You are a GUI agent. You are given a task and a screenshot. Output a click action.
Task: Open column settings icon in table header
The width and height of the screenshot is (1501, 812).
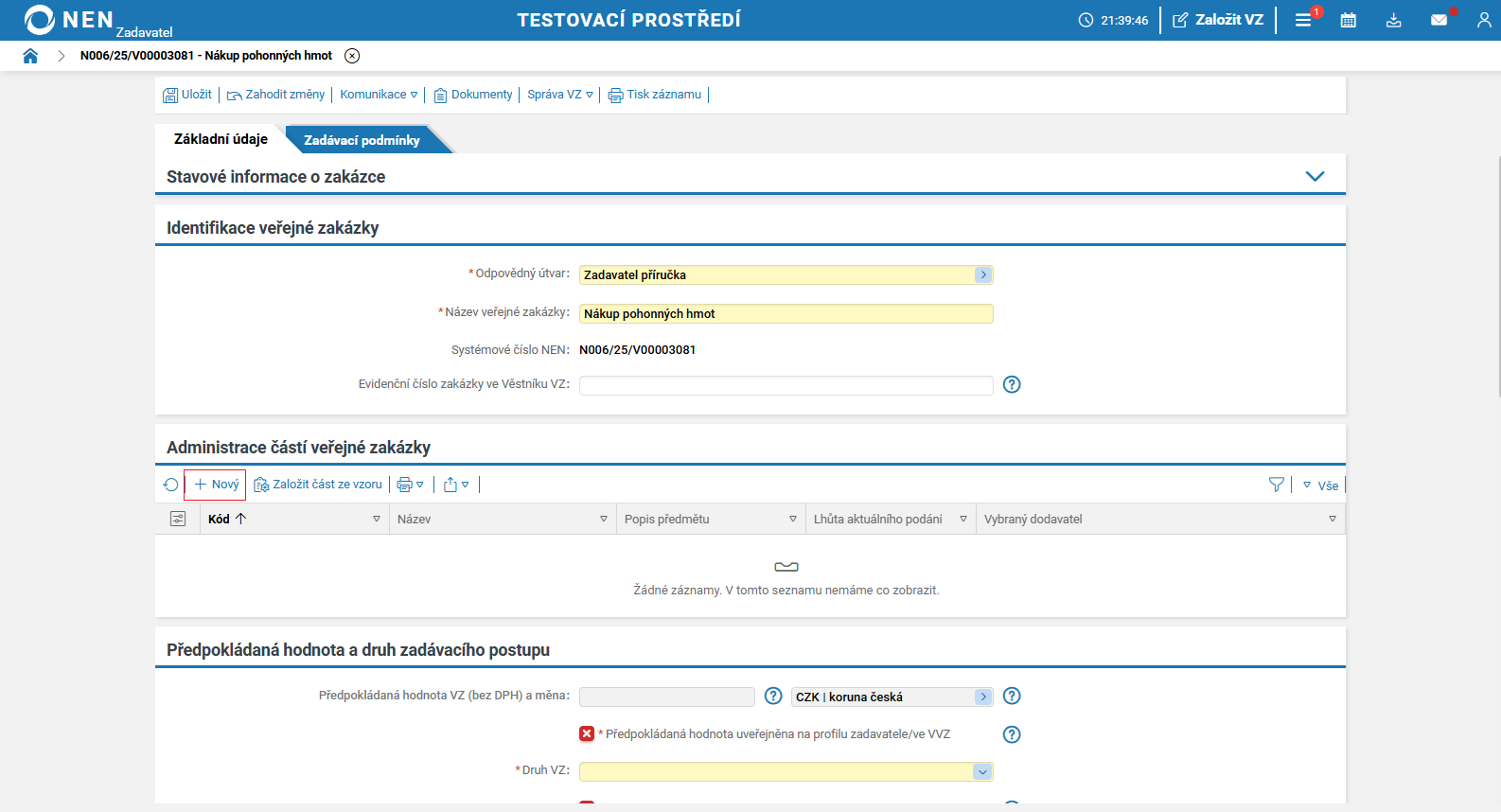click(x=178, y=519)
